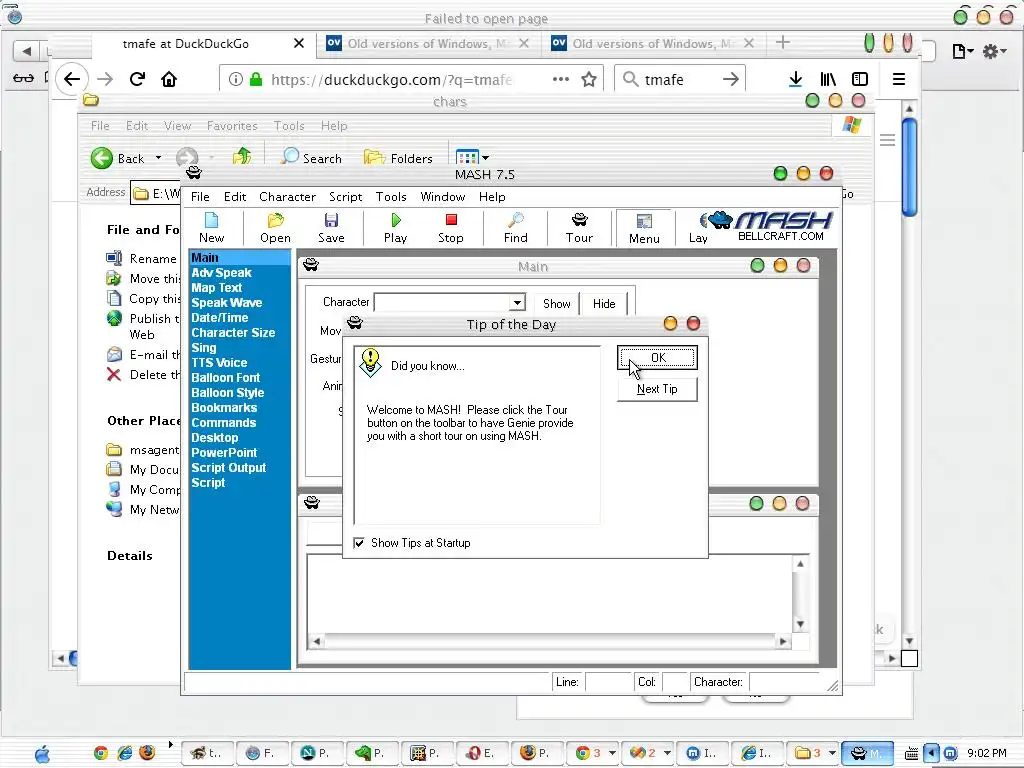Open the Back button history dropdown arrow
This screenshot has height=768, width=1024.
coord(158,158)
